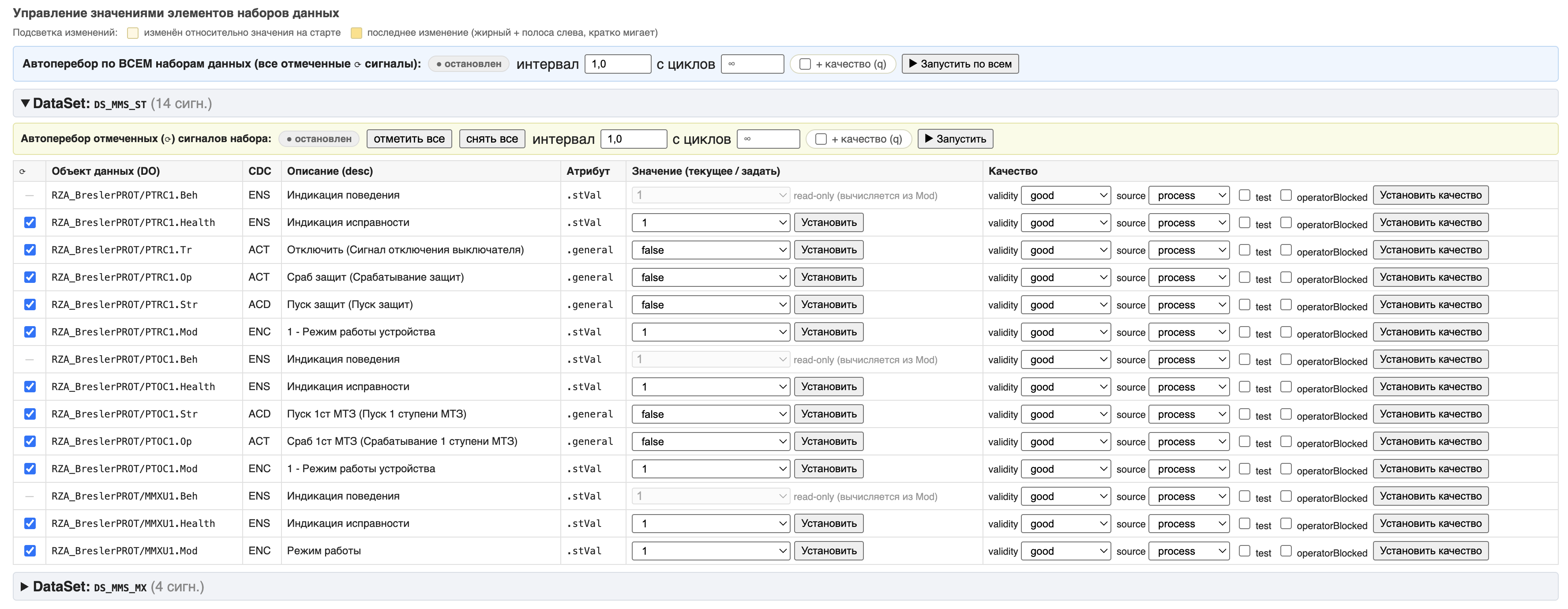Focus dataset-level с циклов input field
The image size is (1568, 609).
(768, 139)
